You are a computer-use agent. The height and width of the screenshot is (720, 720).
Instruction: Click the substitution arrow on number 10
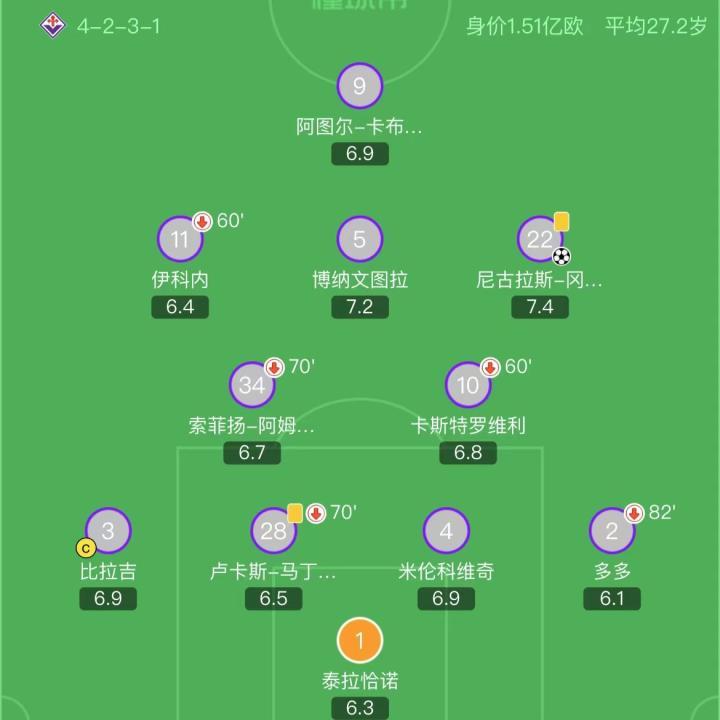[489, 368]
